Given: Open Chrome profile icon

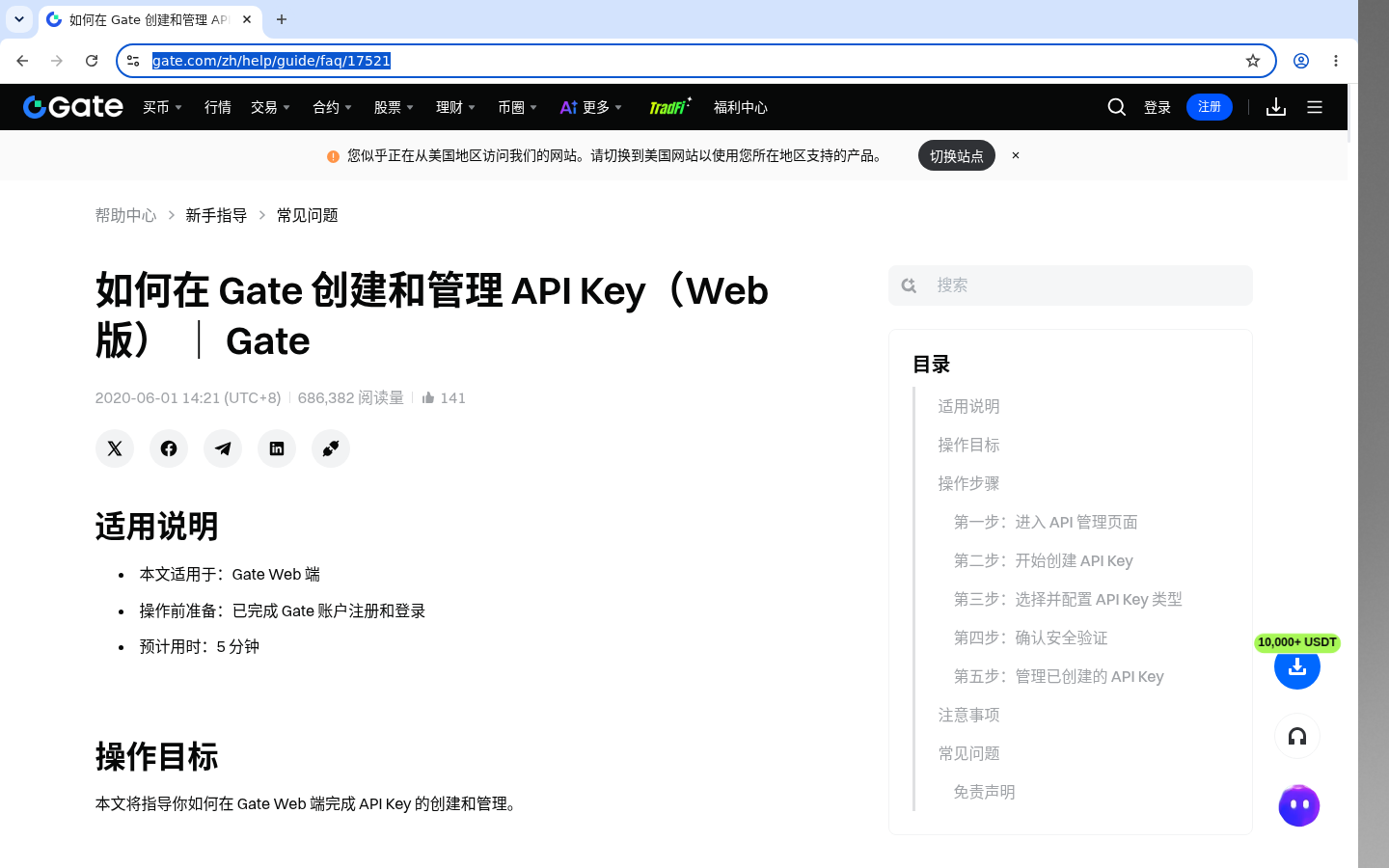Looking at the screenshot, I should [x=1301, y=61].
